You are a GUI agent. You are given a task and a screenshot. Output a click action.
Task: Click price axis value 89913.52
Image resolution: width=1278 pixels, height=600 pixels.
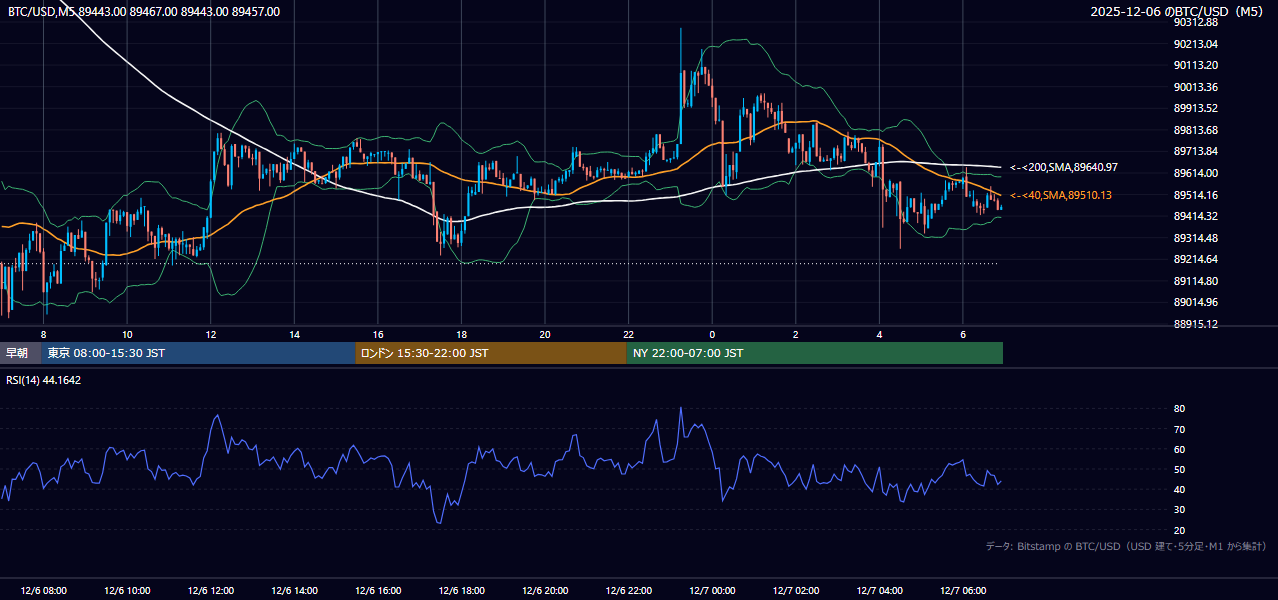[x=1196, y=108]
